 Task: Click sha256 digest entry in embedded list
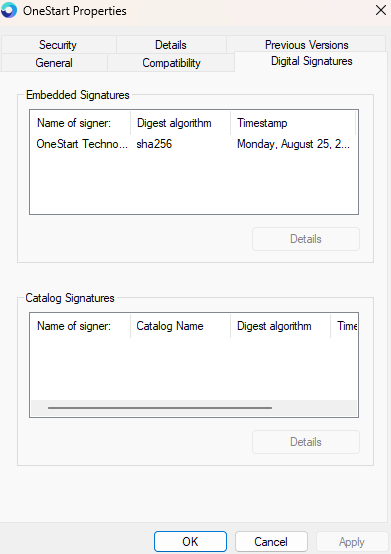click(154, 144)
